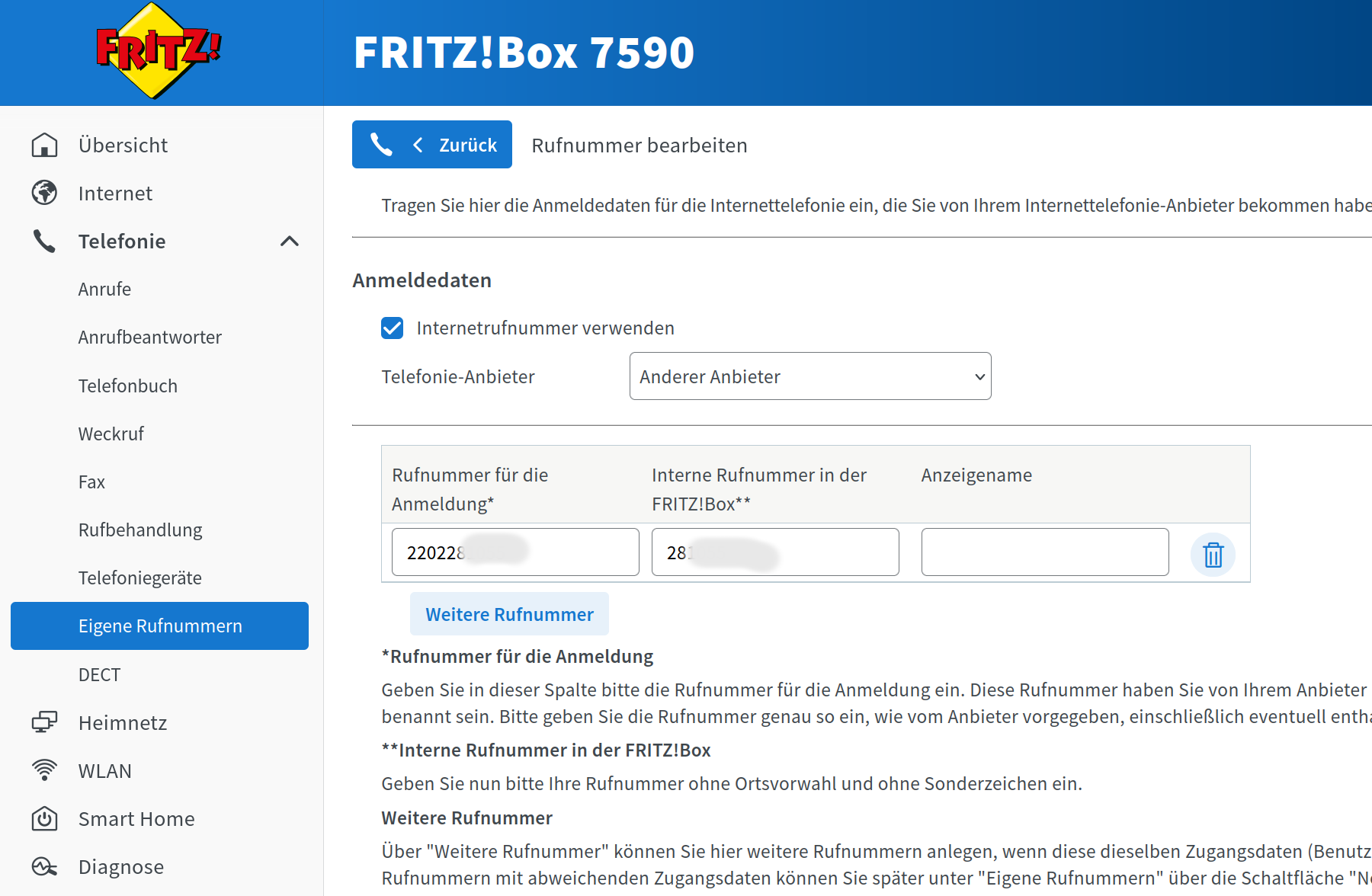The height and width of the screenshot is (896, 1372).
Task: Click the Diagnose pulse icon
Action: point(44,866)
